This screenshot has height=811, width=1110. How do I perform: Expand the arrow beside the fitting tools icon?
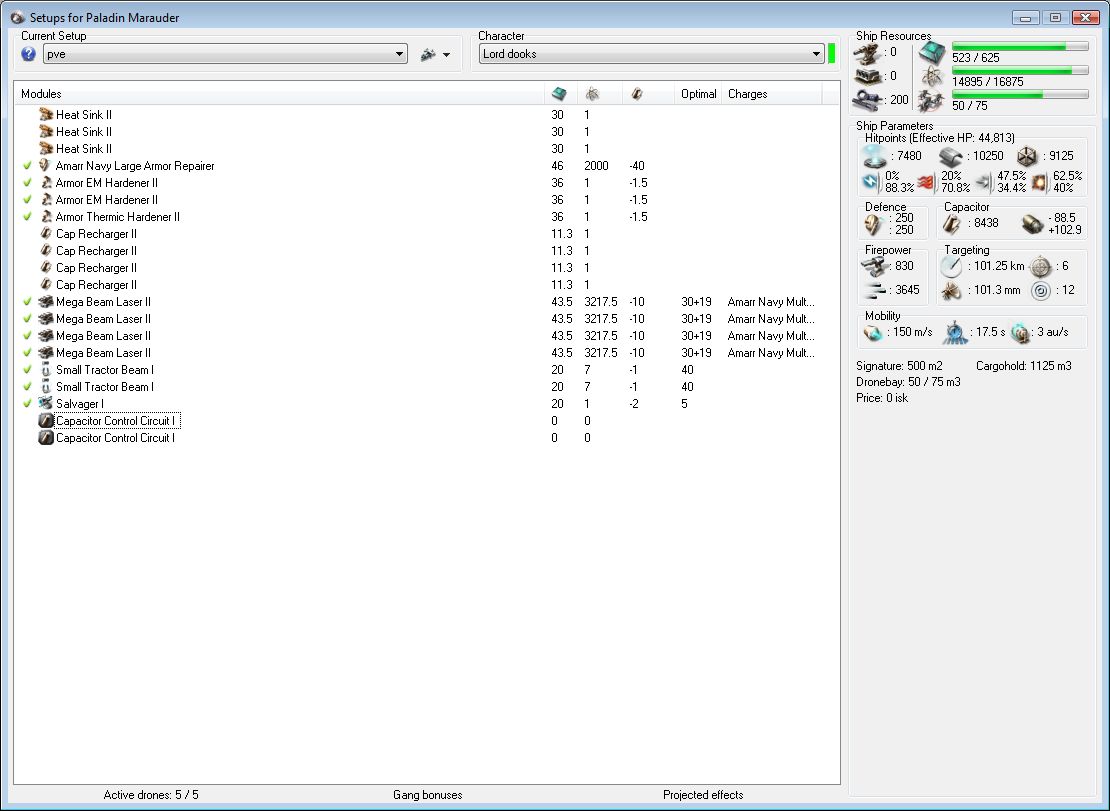tap(447, 54)
